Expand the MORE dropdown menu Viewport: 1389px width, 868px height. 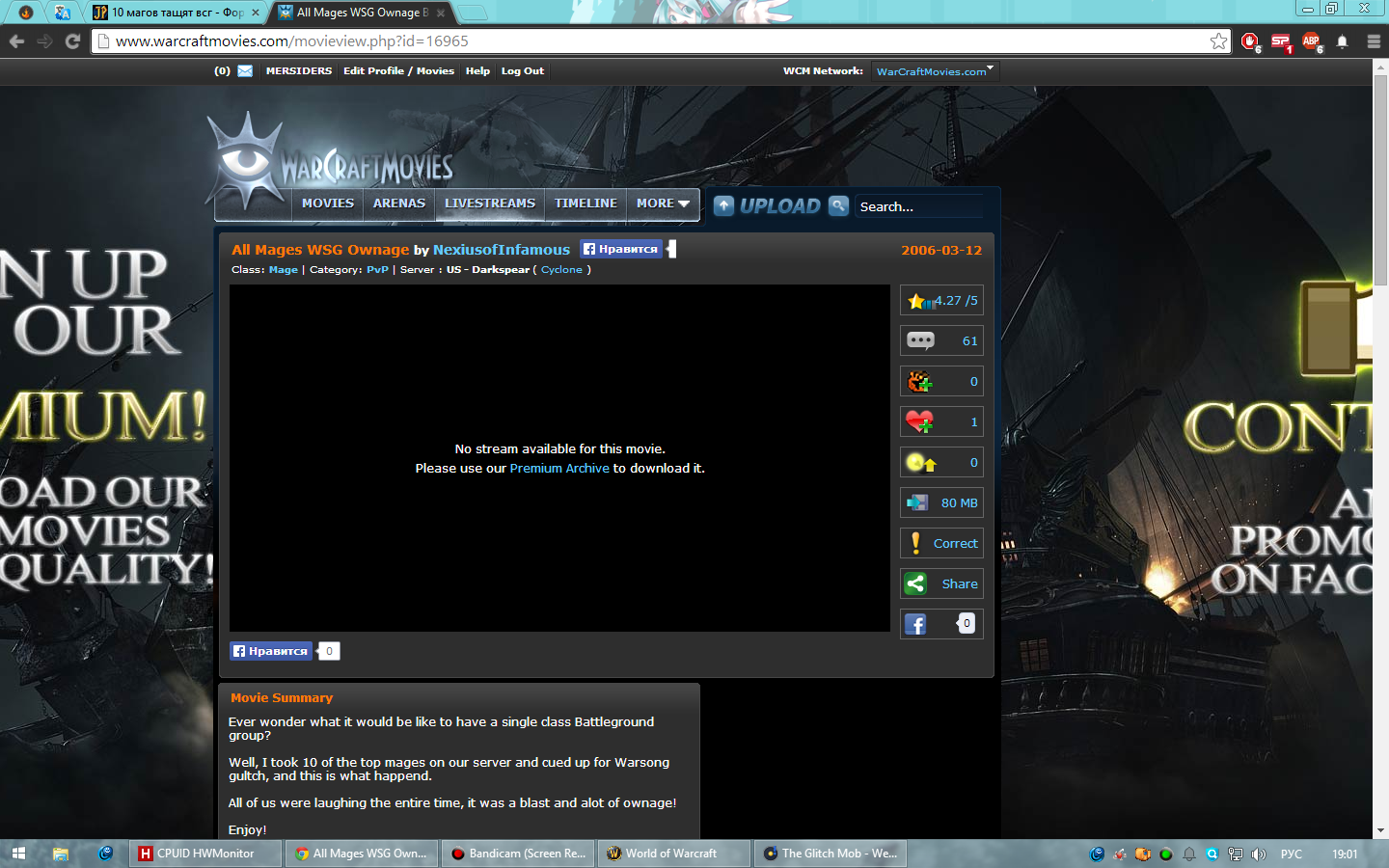(x=663, y=203)
